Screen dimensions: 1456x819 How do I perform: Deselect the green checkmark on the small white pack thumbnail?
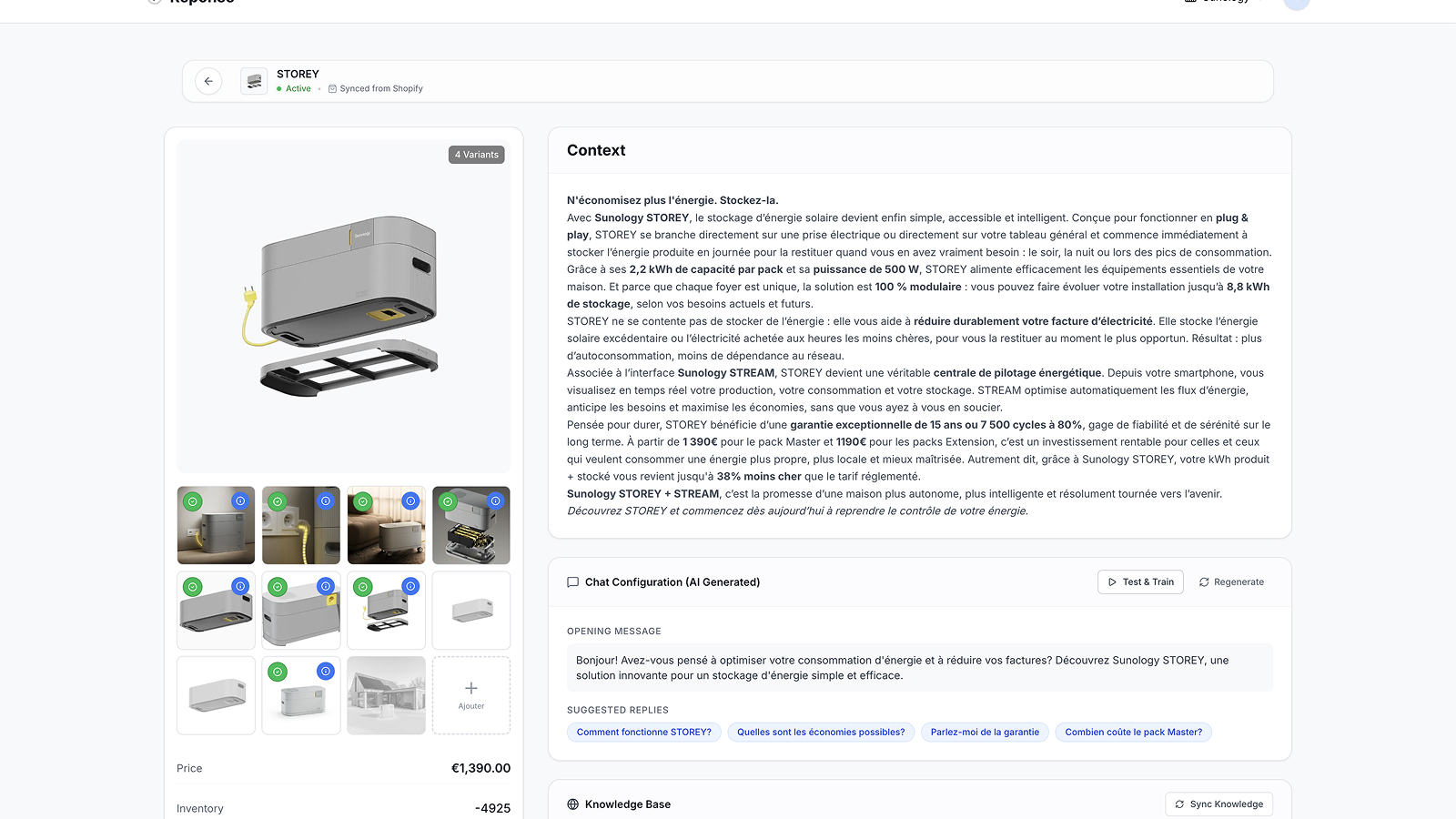pyautogui.click(x=278, y=670)
